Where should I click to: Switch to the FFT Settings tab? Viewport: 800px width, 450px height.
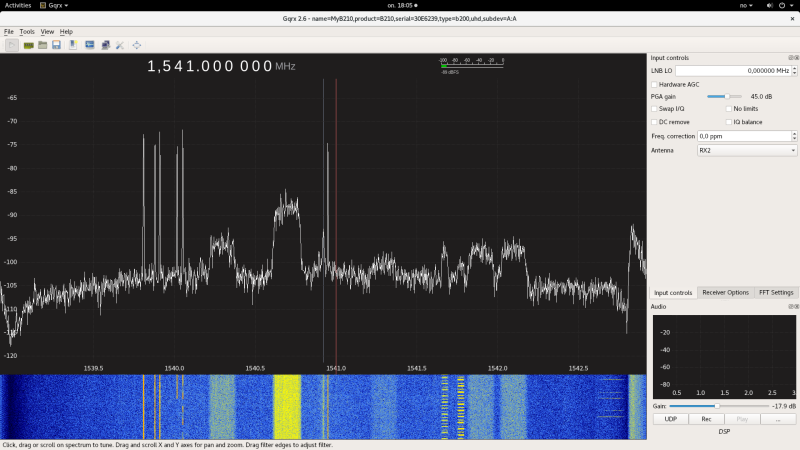click(775, 292)
